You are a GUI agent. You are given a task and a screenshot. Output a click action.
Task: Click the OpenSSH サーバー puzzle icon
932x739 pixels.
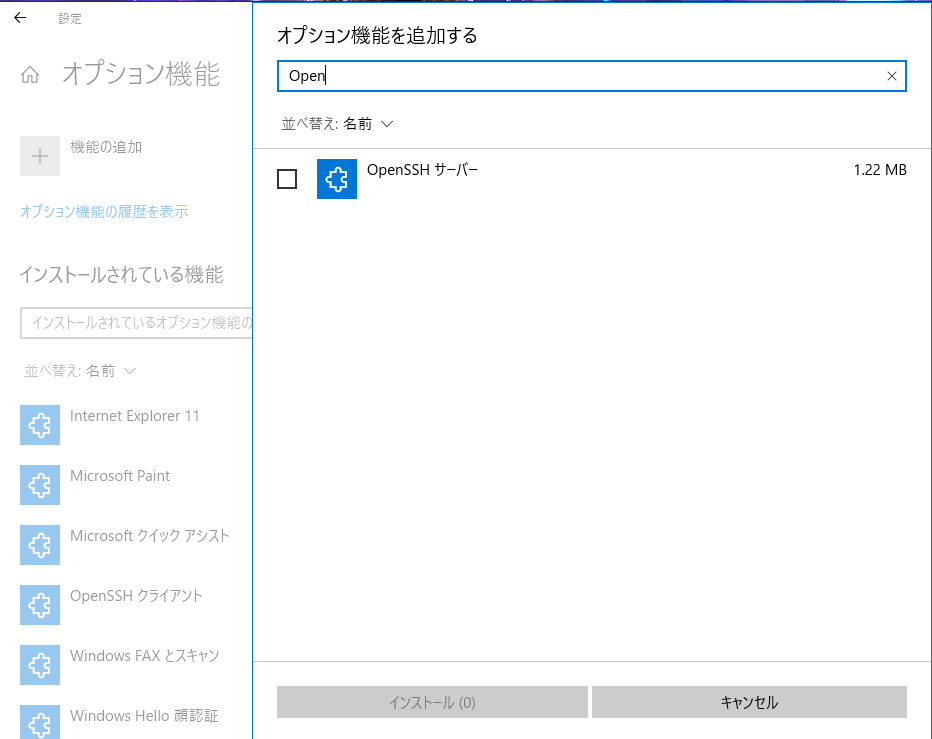click(337, 179)
